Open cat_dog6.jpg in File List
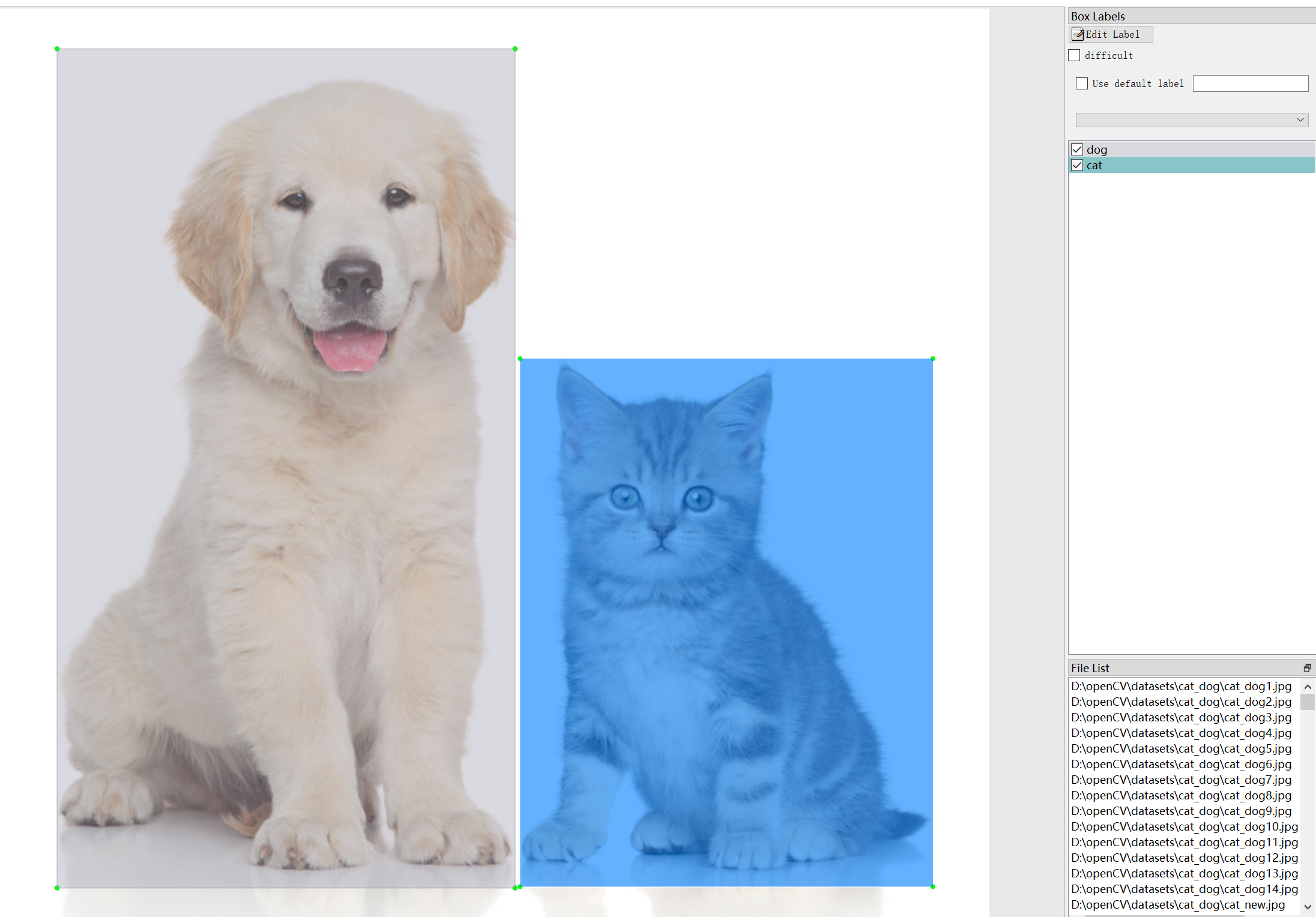Viewport: 1316px width, 917px height. pos(1181,764)
